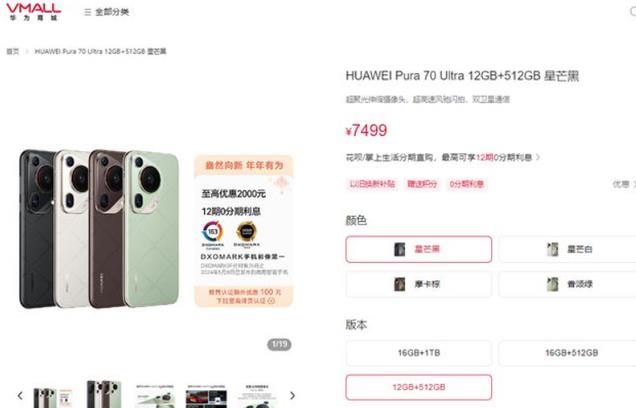636x408 pixels.
Task: Expand 优惠 promotions arrow
Action: [624, 184]
